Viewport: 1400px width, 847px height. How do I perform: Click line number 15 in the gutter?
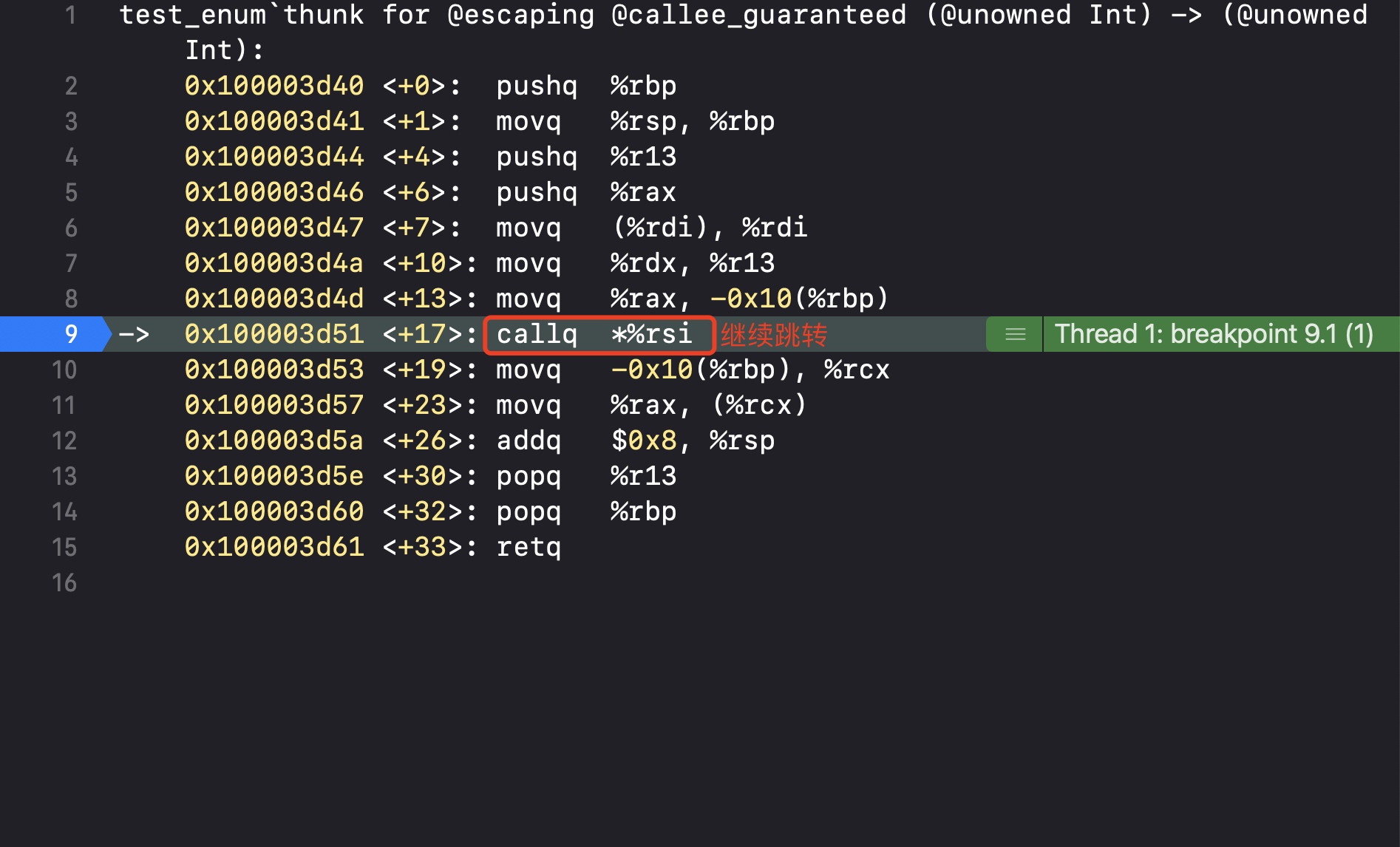point(64,547)
